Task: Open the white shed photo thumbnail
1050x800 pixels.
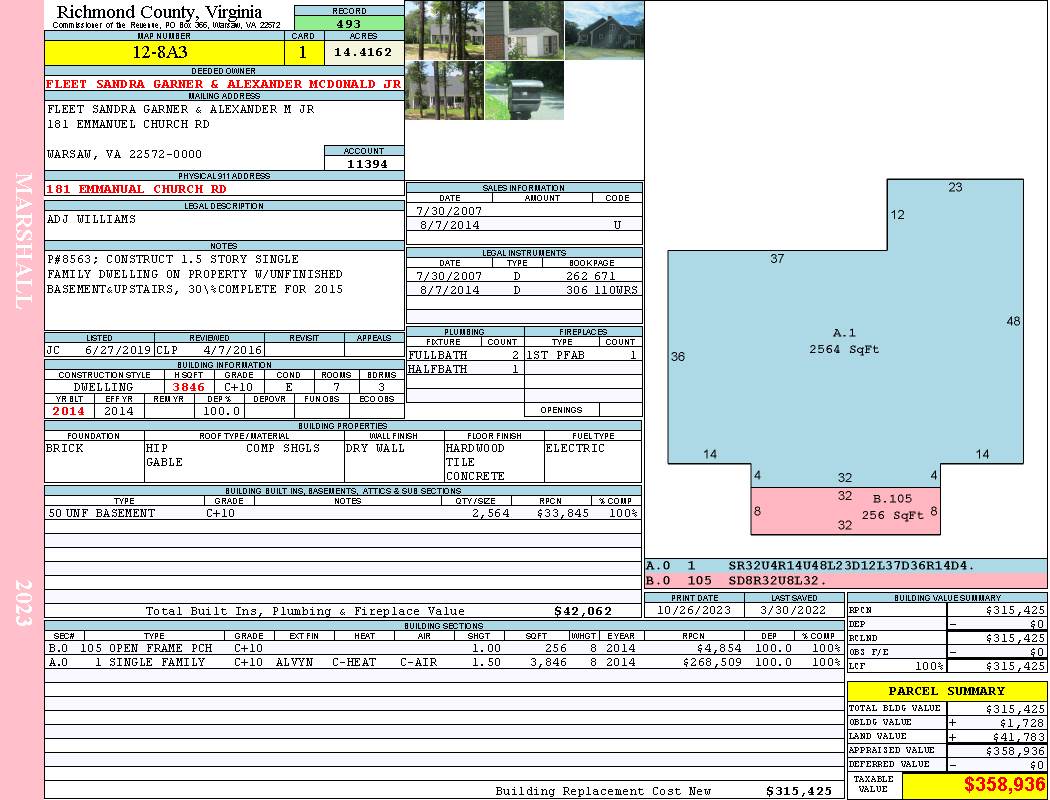Action: pos(524,30)
